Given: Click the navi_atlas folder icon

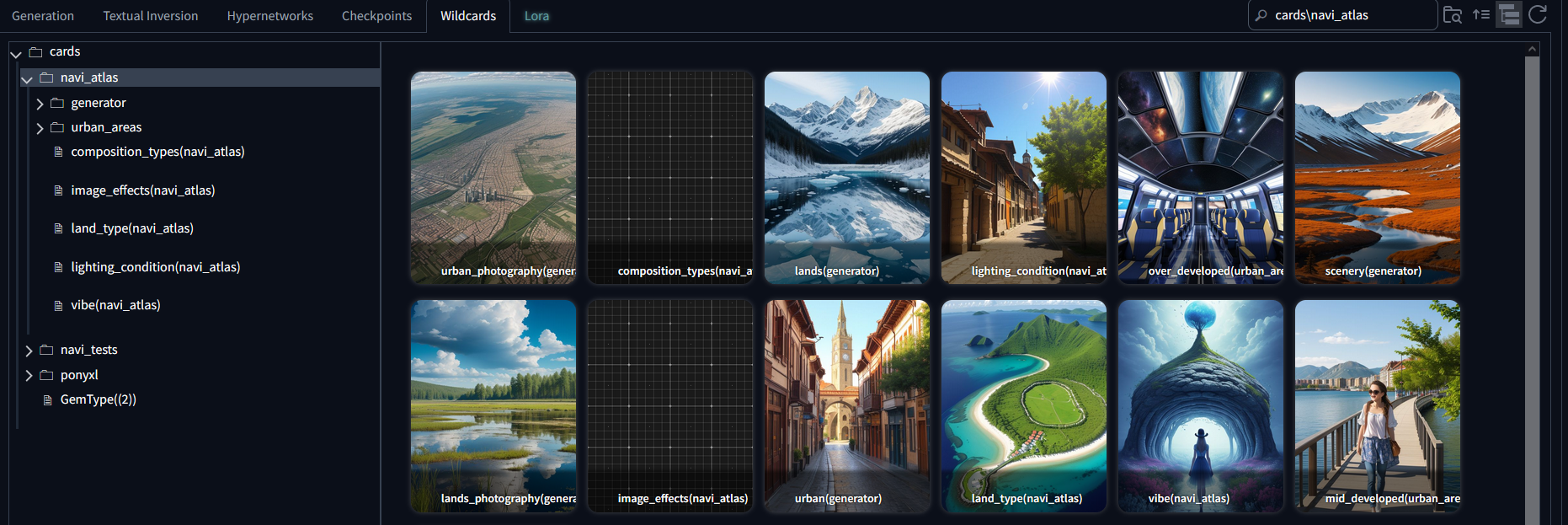Looking at the screenshot, I should (x=46, y=78).
